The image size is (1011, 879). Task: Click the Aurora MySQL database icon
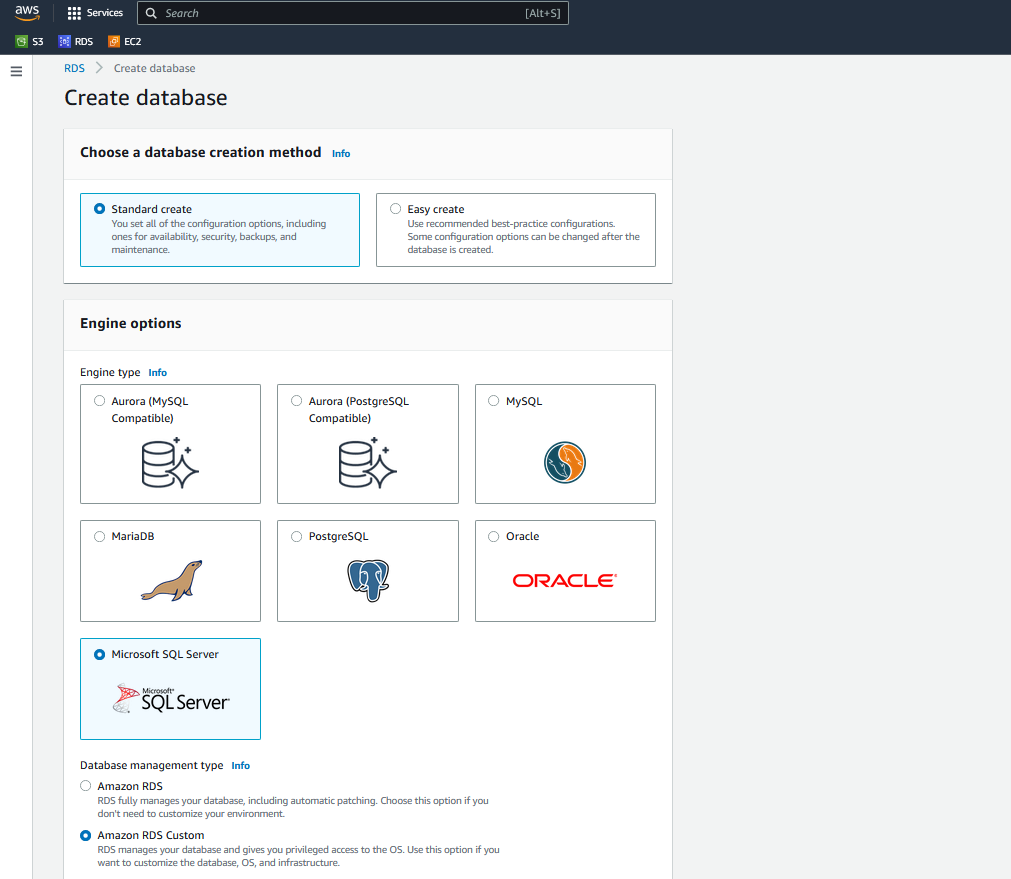tap(170, 462)
